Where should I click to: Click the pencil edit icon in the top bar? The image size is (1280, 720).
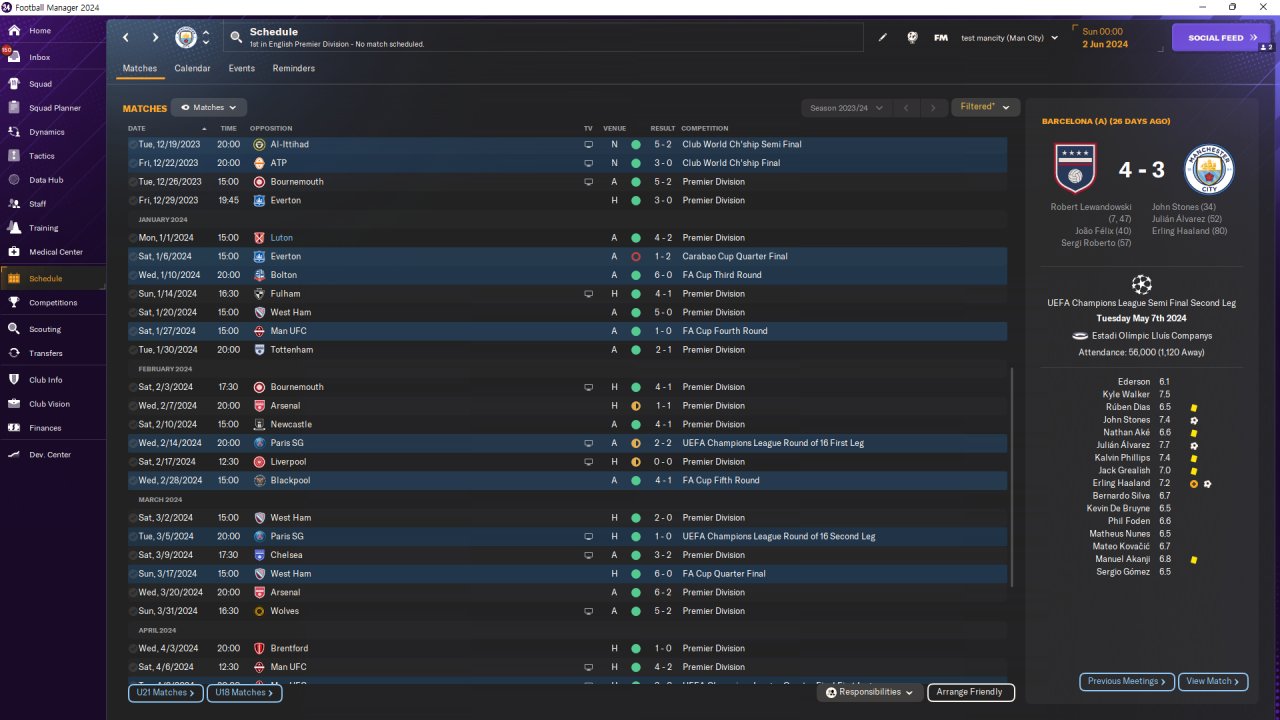click(x=883, y=38)
